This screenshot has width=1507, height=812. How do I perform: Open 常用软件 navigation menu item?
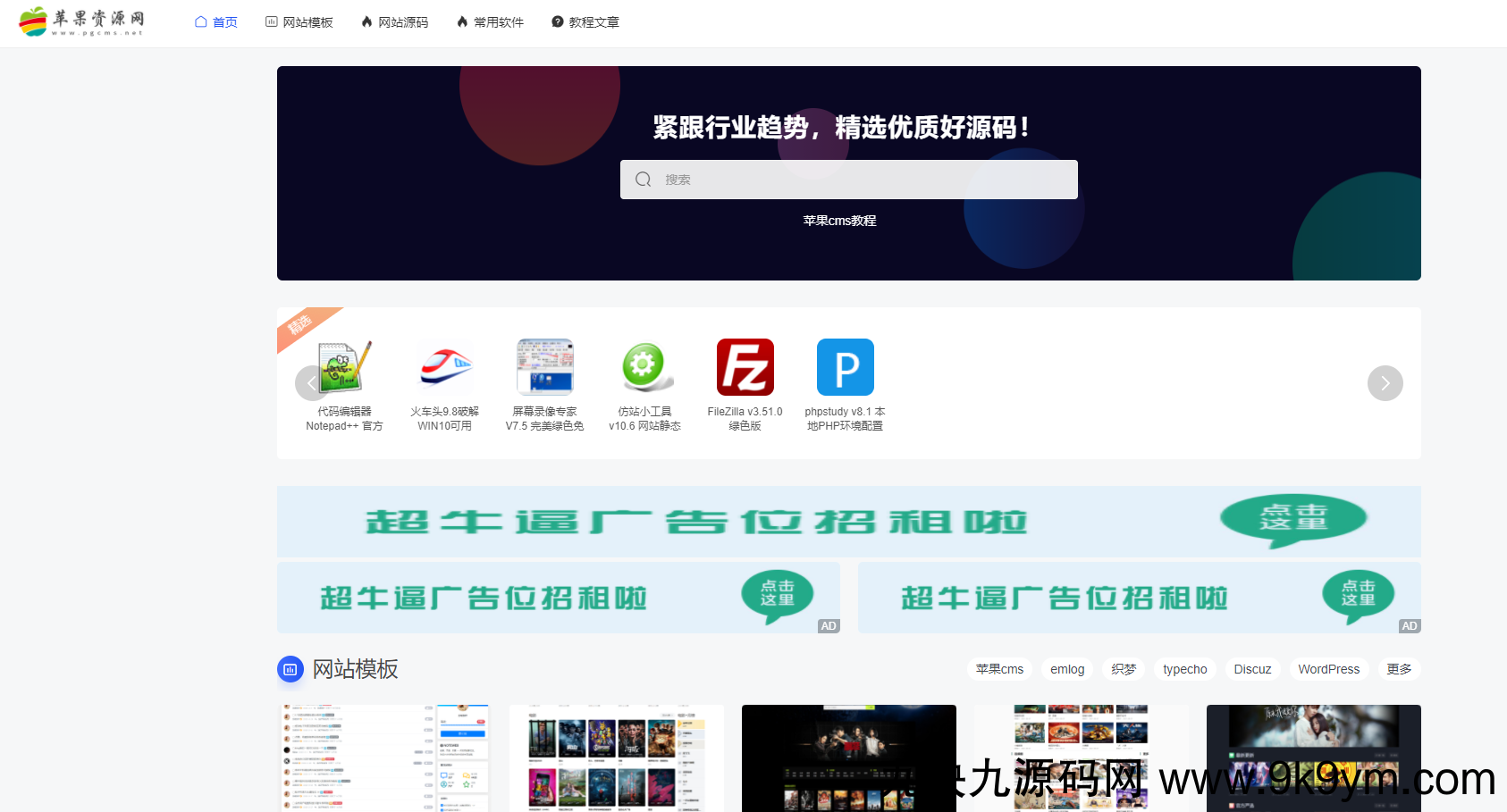(x=490, y=22)
